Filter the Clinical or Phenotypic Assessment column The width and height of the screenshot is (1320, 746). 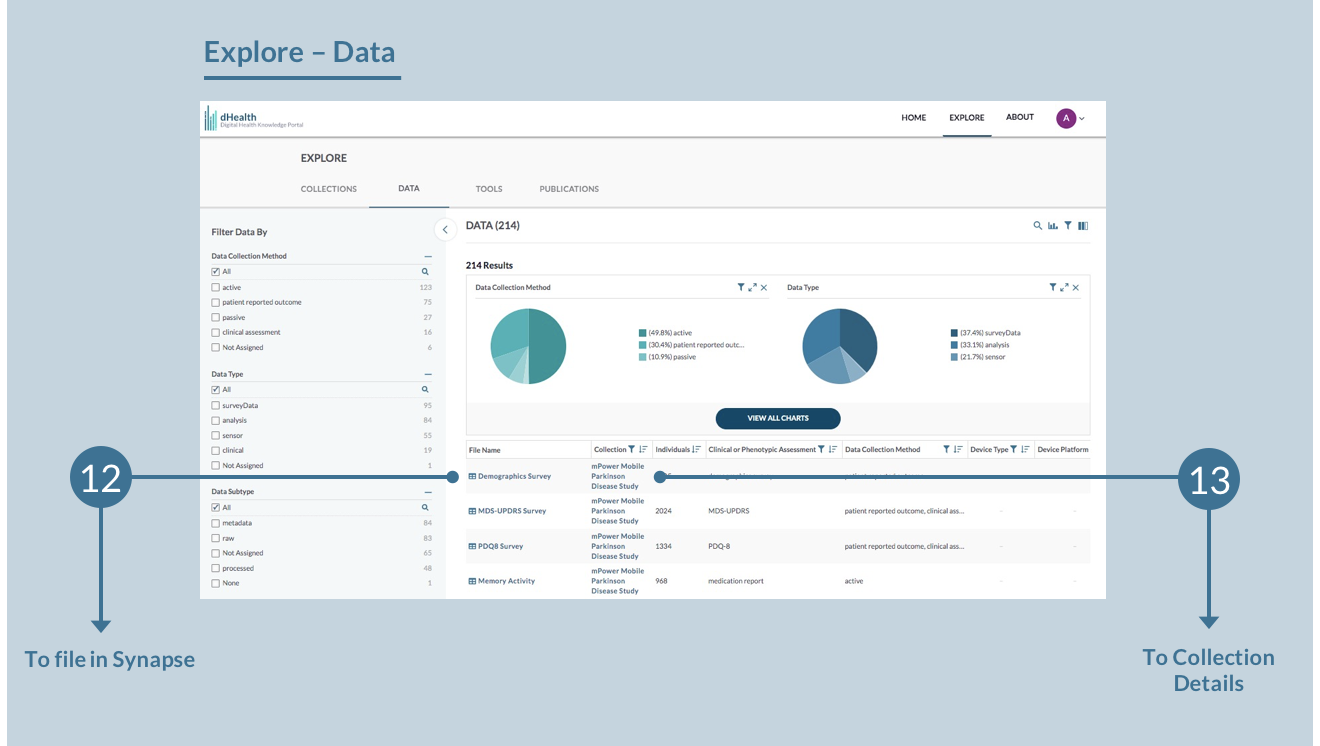[821, 450]
